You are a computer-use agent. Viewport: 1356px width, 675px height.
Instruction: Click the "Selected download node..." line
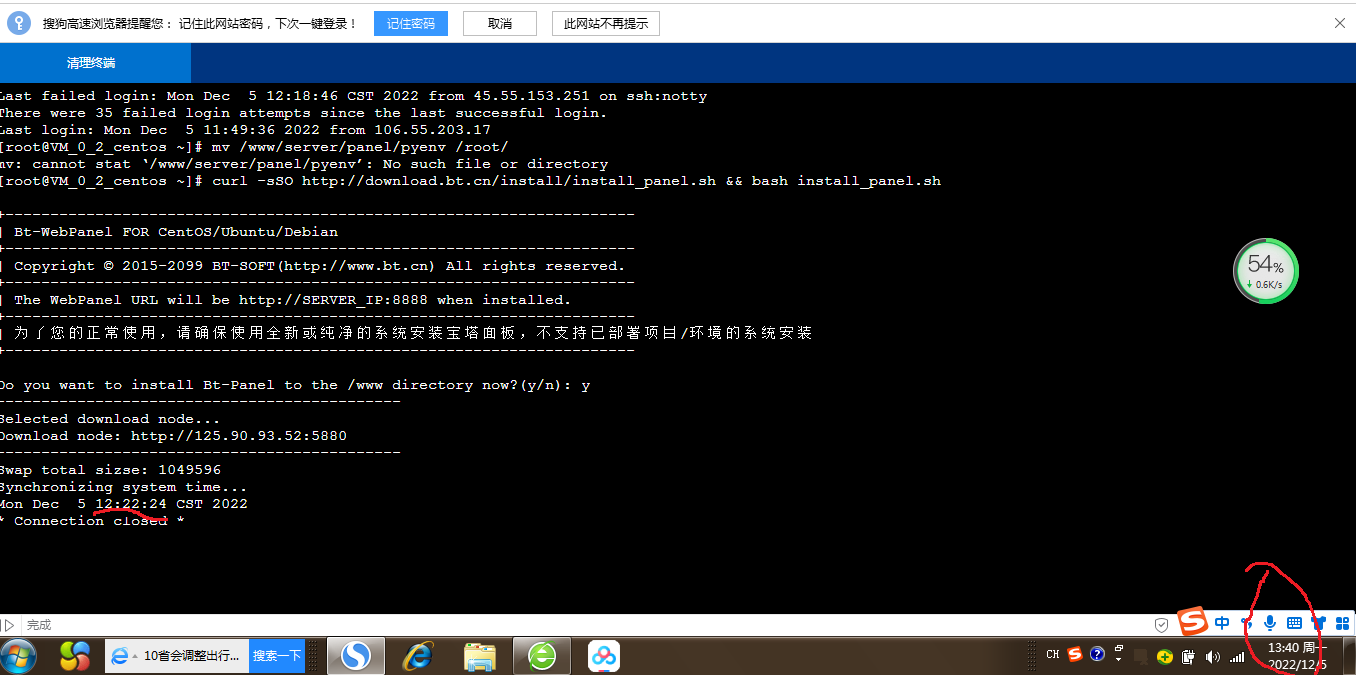coord(110,419)
